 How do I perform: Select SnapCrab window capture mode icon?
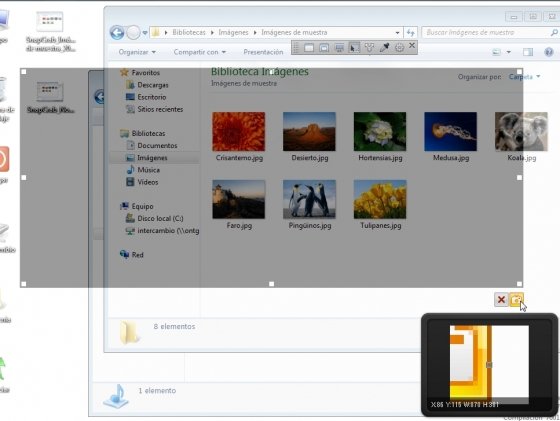pyautogui.click(x=309, y=47)
